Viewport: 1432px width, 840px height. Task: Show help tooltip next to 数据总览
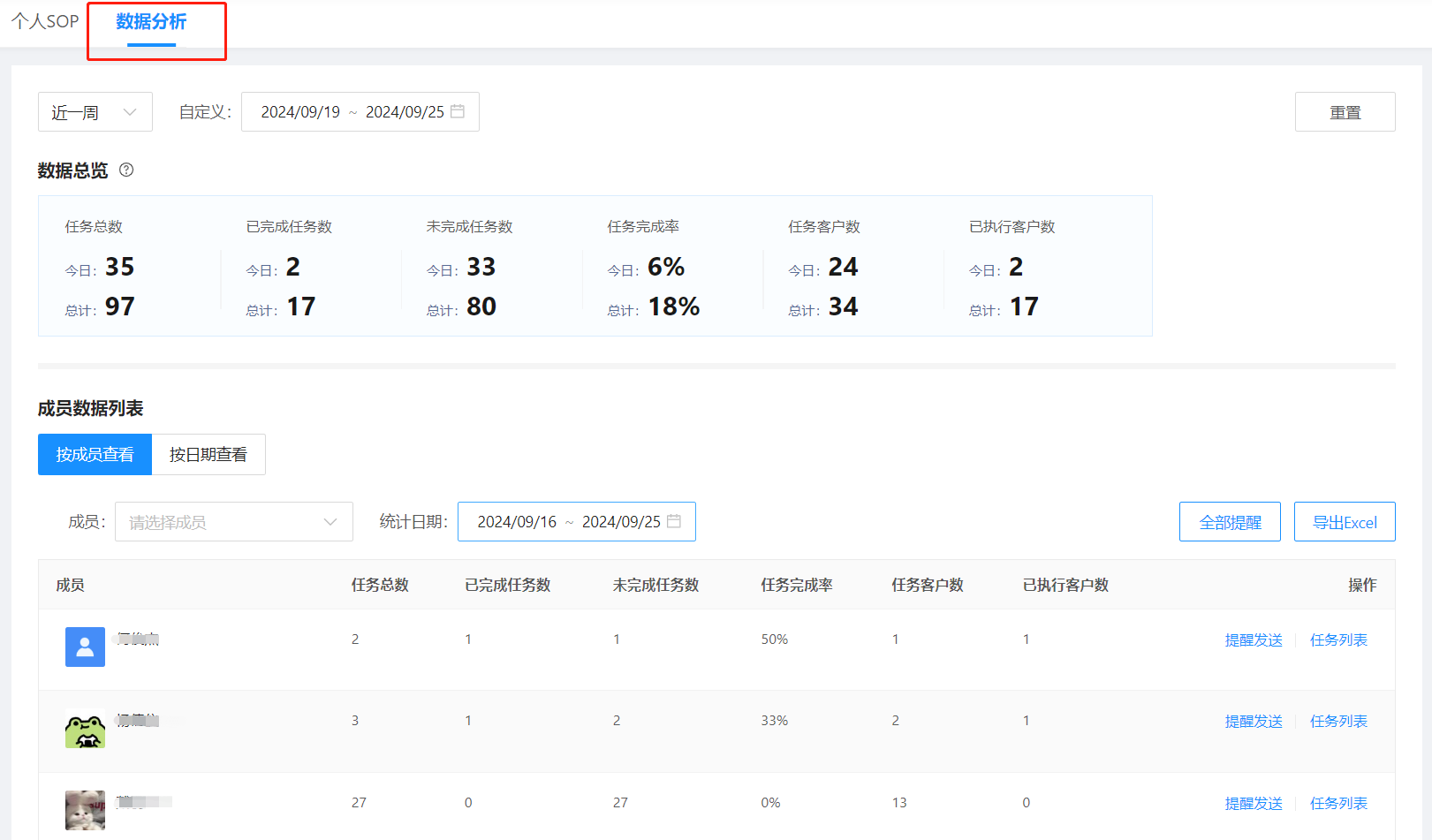[x=126, y=170]
